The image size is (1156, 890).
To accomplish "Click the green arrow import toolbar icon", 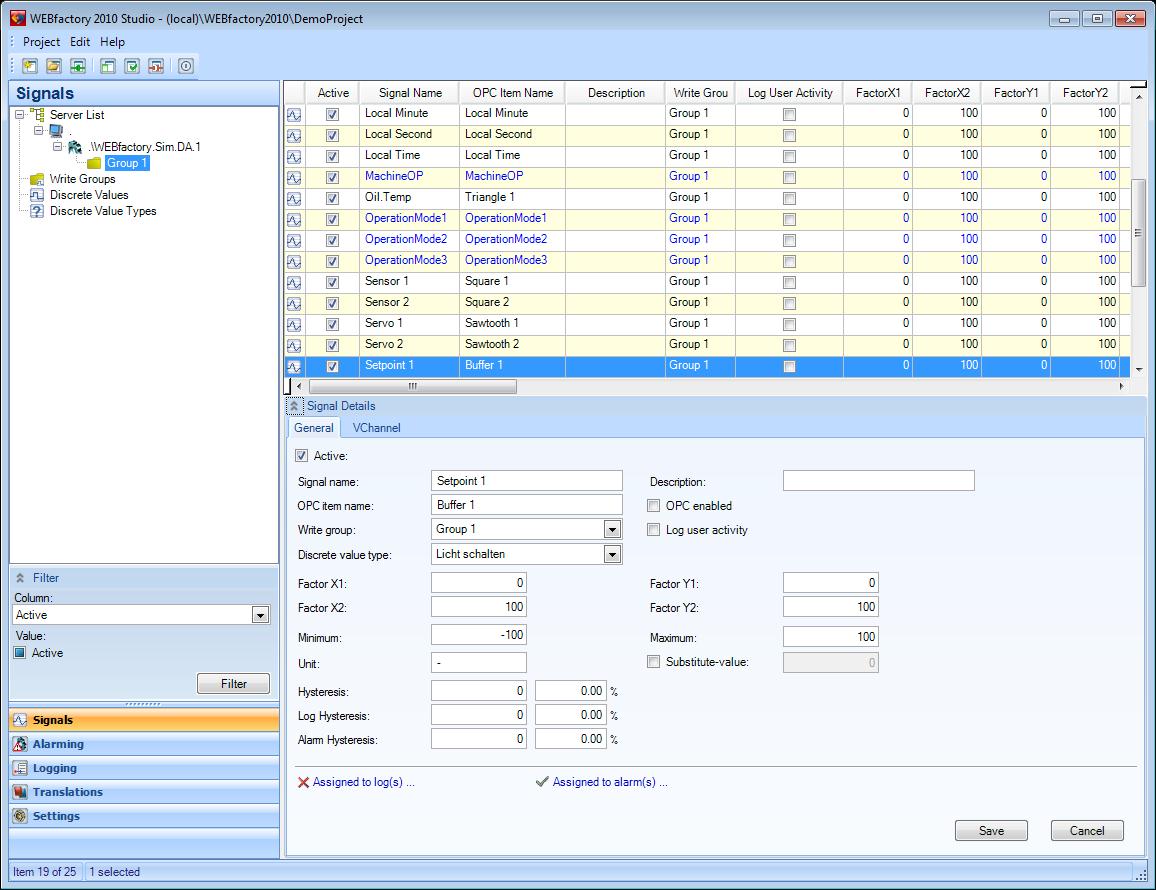I will tap(78, 66).
